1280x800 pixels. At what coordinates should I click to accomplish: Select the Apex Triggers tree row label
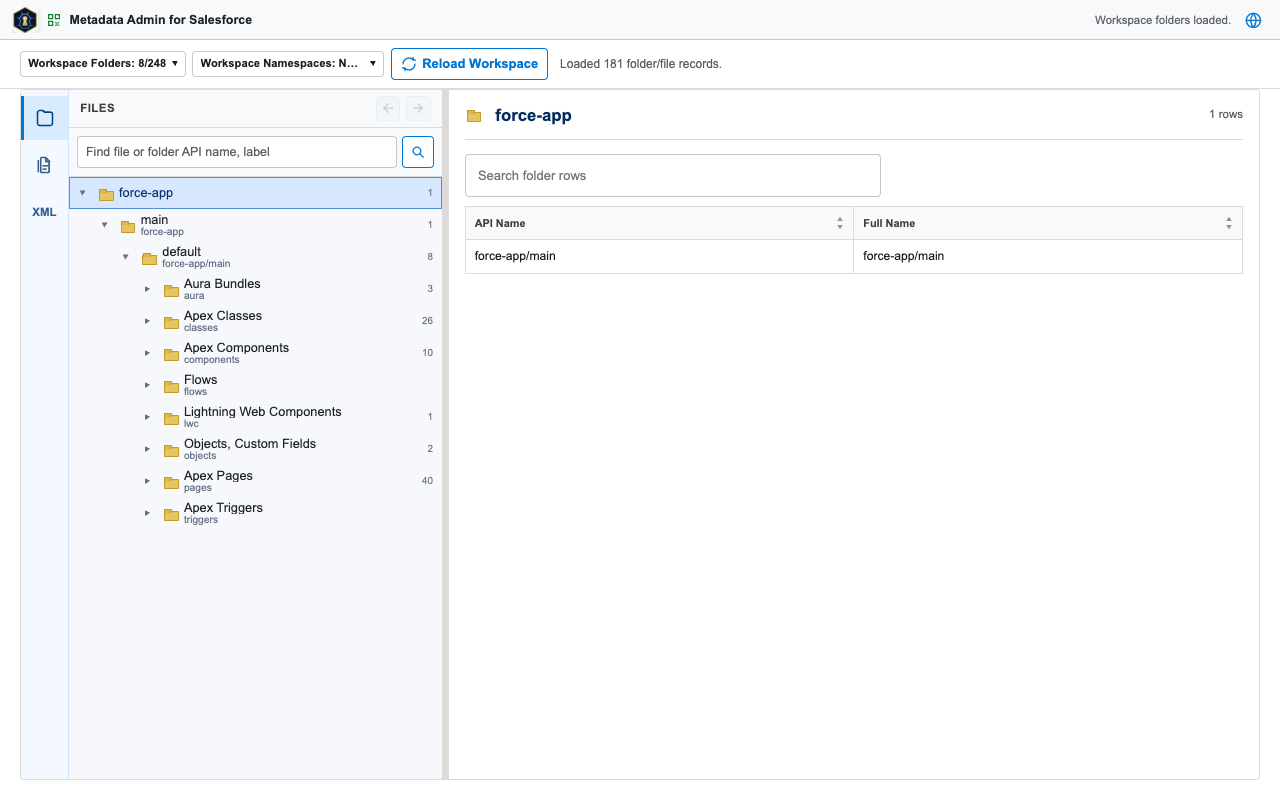[x=223, y=508]
